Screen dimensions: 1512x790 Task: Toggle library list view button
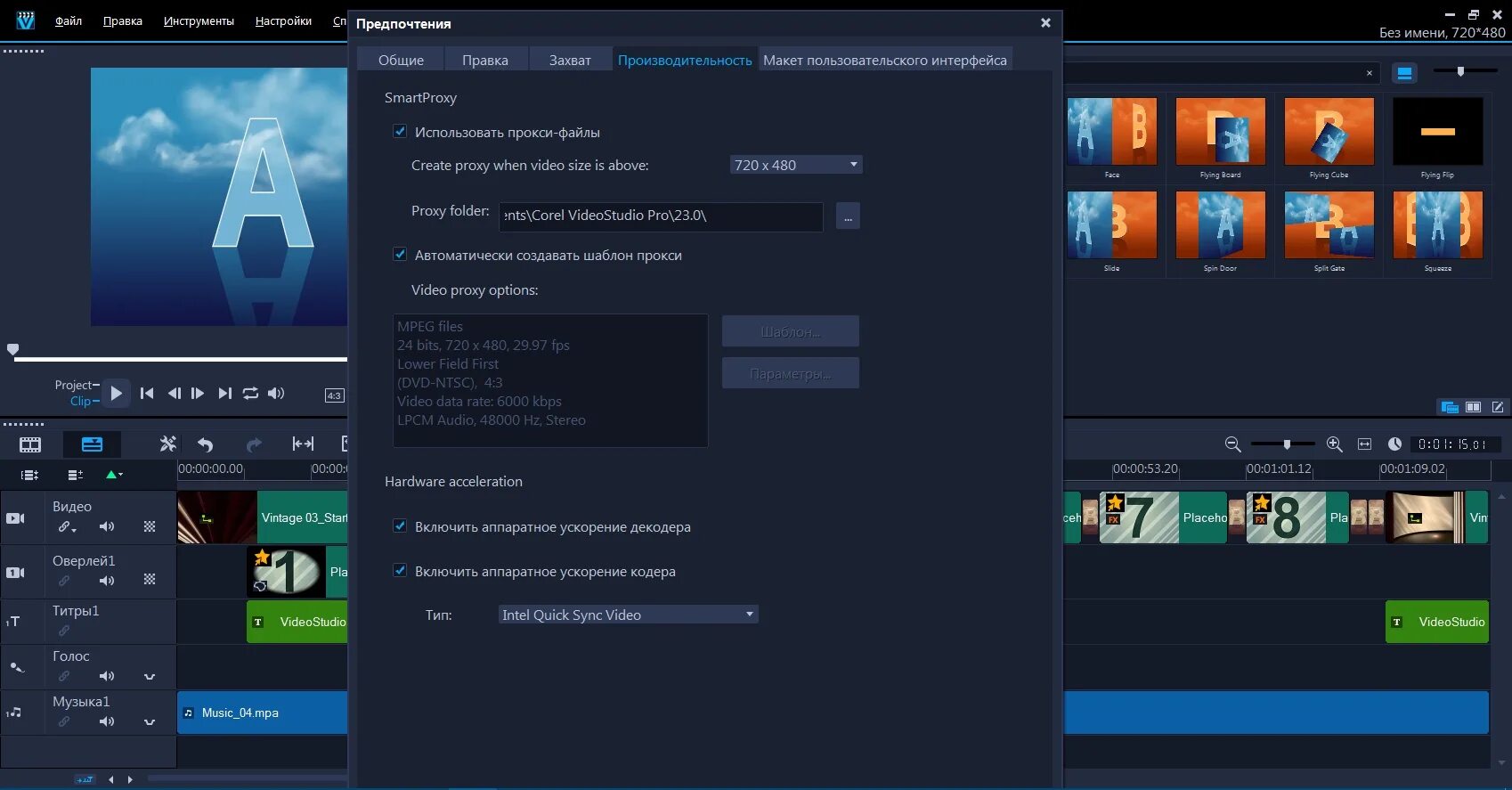tap(1404, 73)
